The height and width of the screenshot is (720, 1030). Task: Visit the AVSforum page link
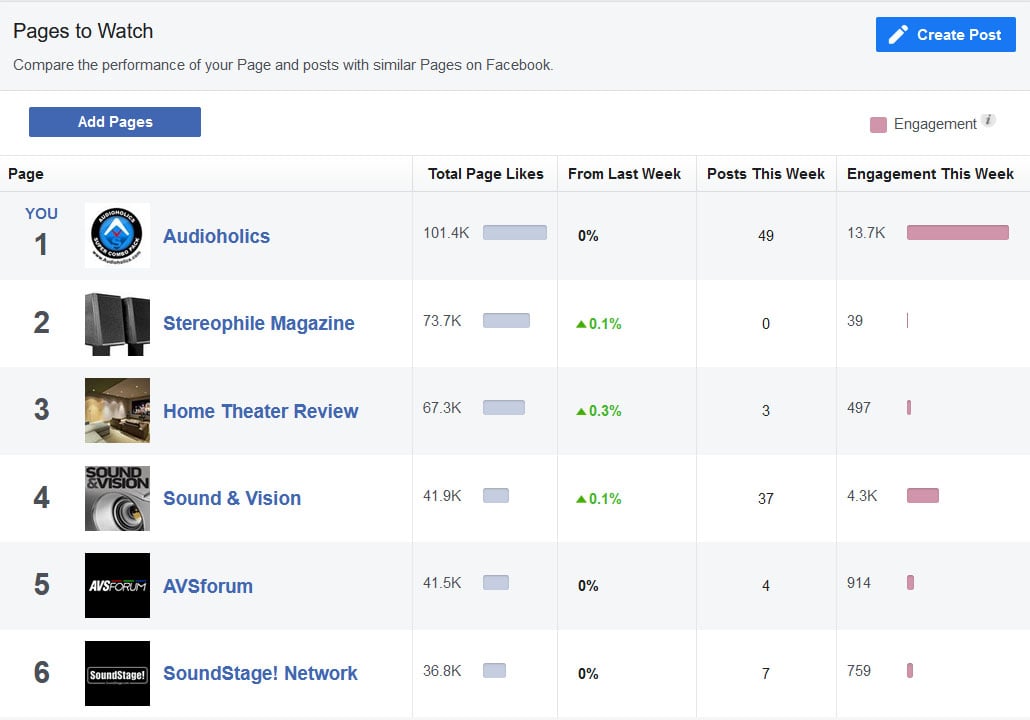[208, 585]
